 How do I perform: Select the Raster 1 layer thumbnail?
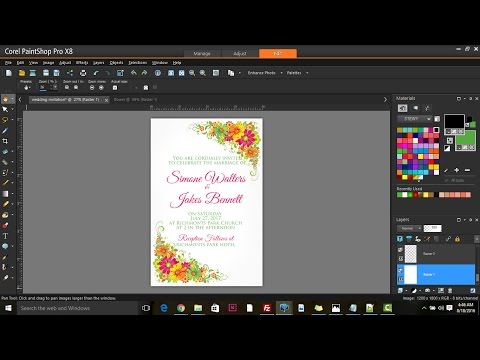click(x=410, y=274)
